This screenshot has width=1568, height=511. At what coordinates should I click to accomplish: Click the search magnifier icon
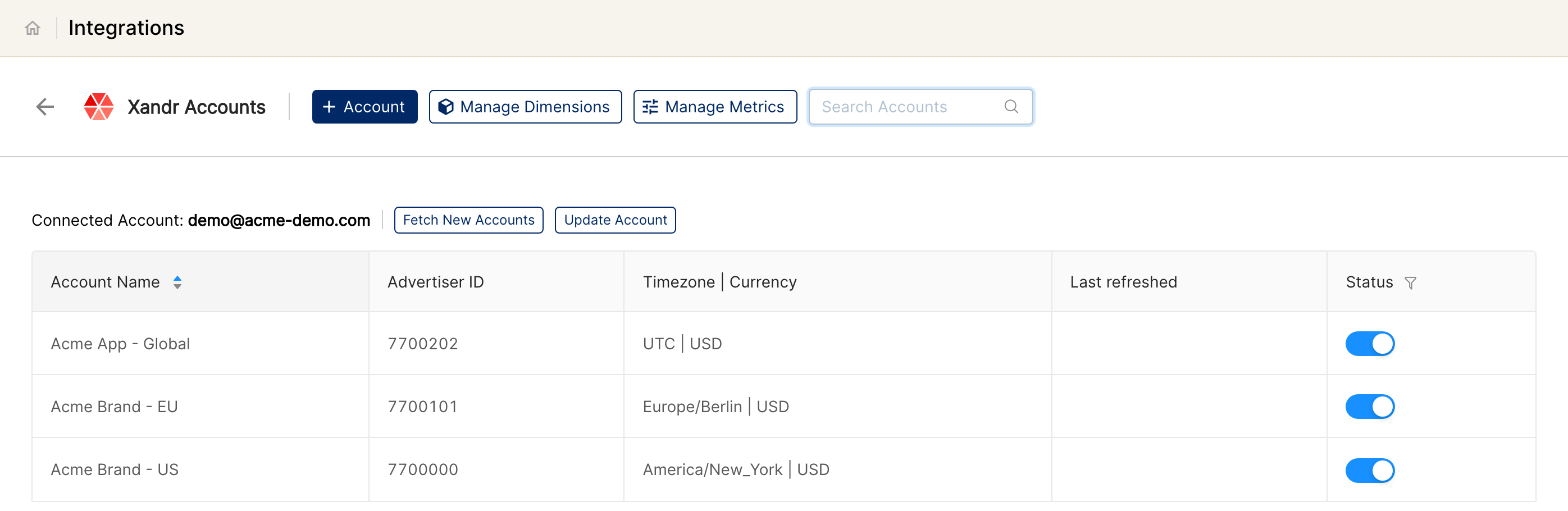[x=1011, y=107]
